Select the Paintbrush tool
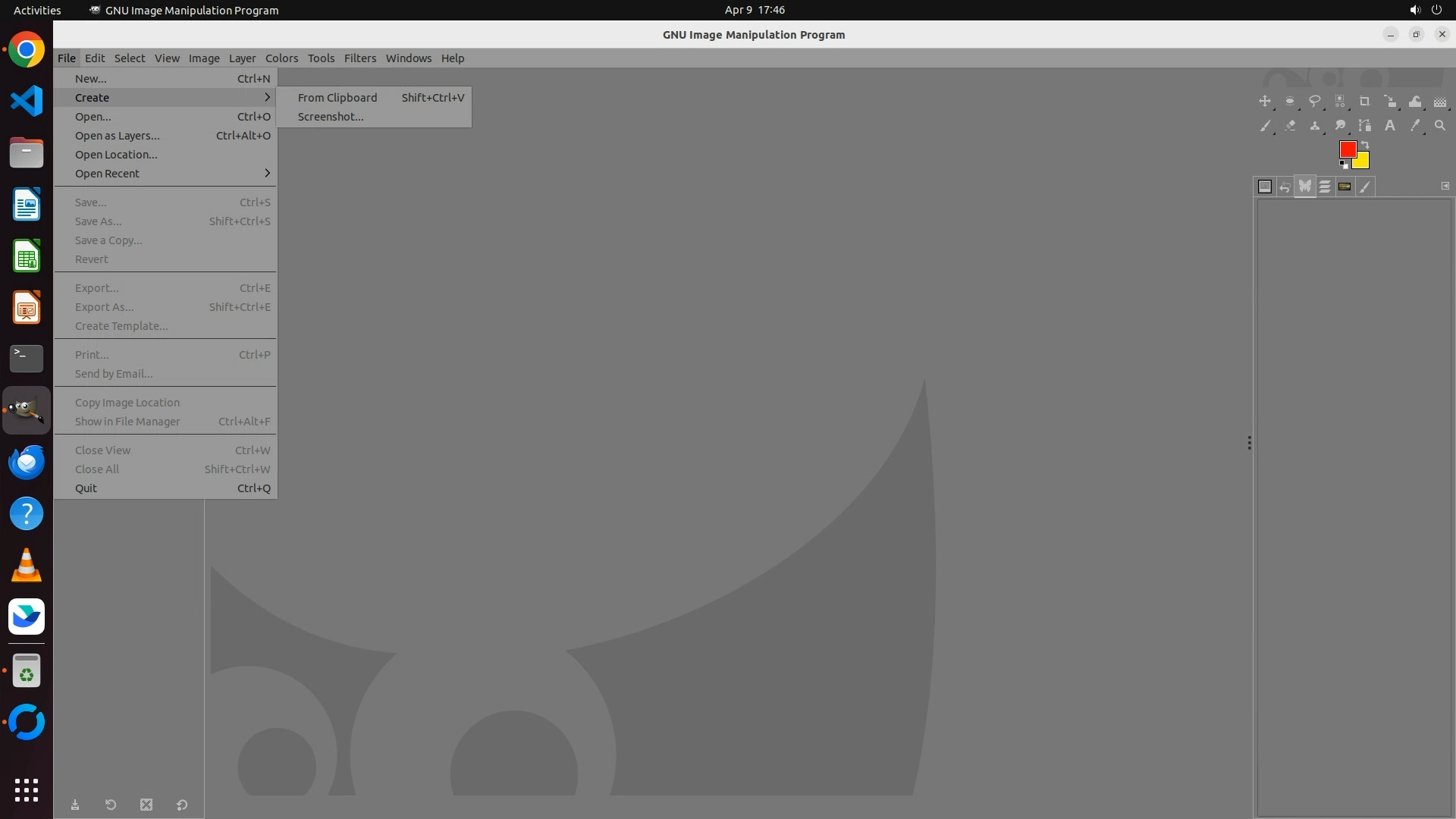1456x819 pixels. 1265,126
